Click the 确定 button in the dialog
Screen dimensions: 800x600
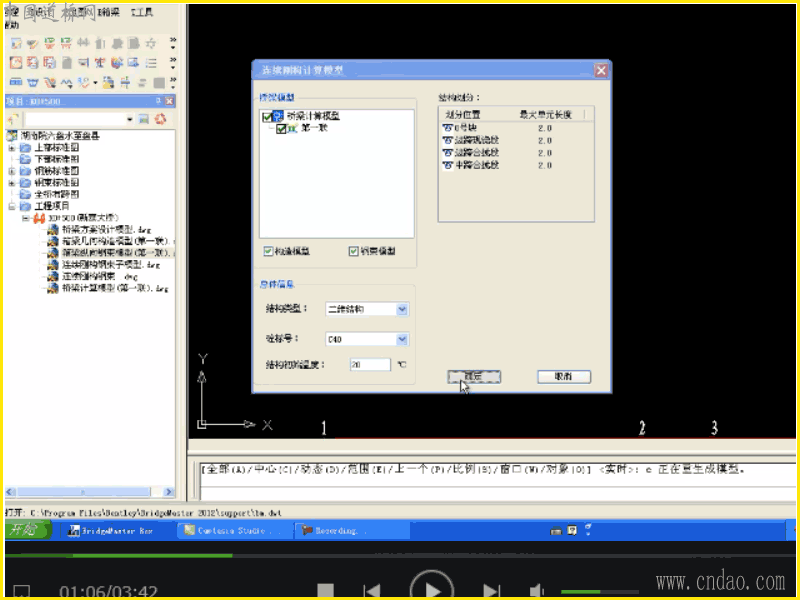click(x=474, y=377)
